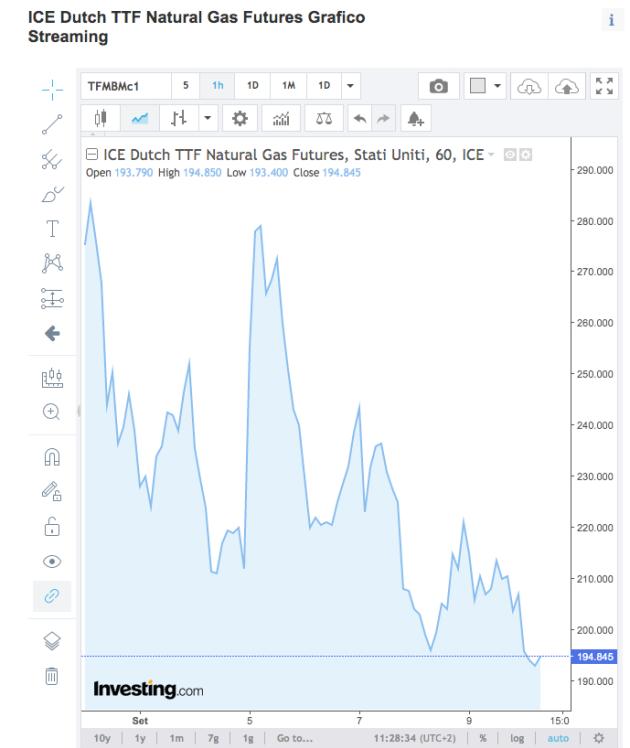Open chart settings gear in toolbar
The height and width of the screenshot is (748, 630).
240,119
